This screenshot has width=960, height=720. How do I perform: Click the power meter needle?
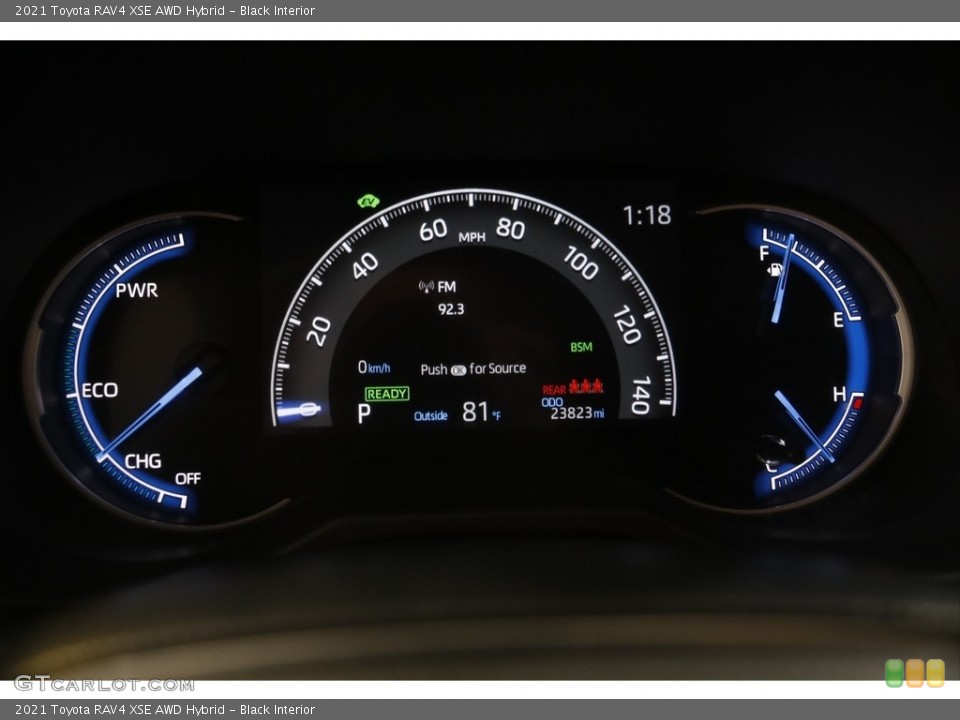(150, 413)
